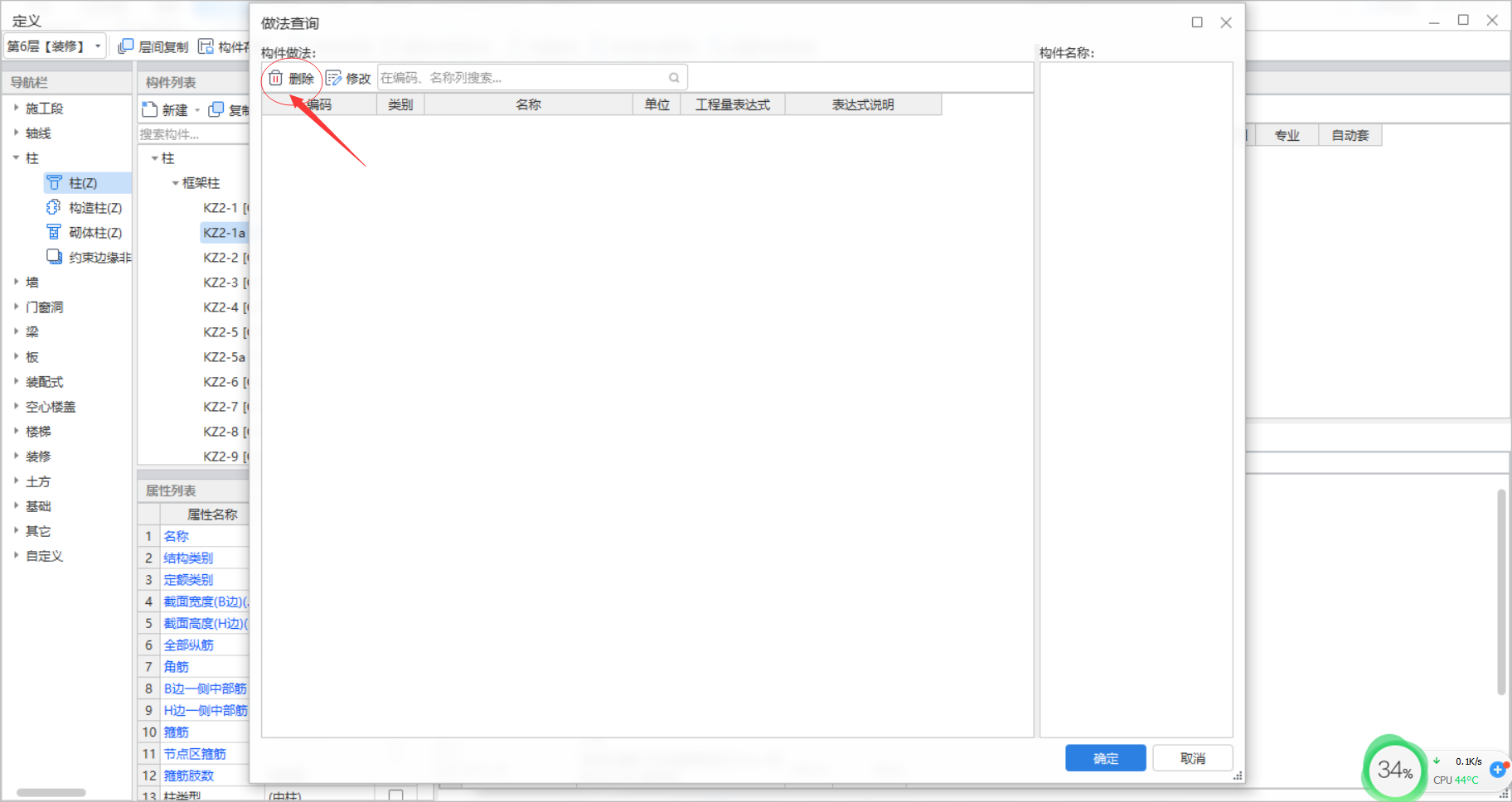1512x802 pixels.
Task: Click the 搜索构件 search box
Action: (x=193, y=134)
